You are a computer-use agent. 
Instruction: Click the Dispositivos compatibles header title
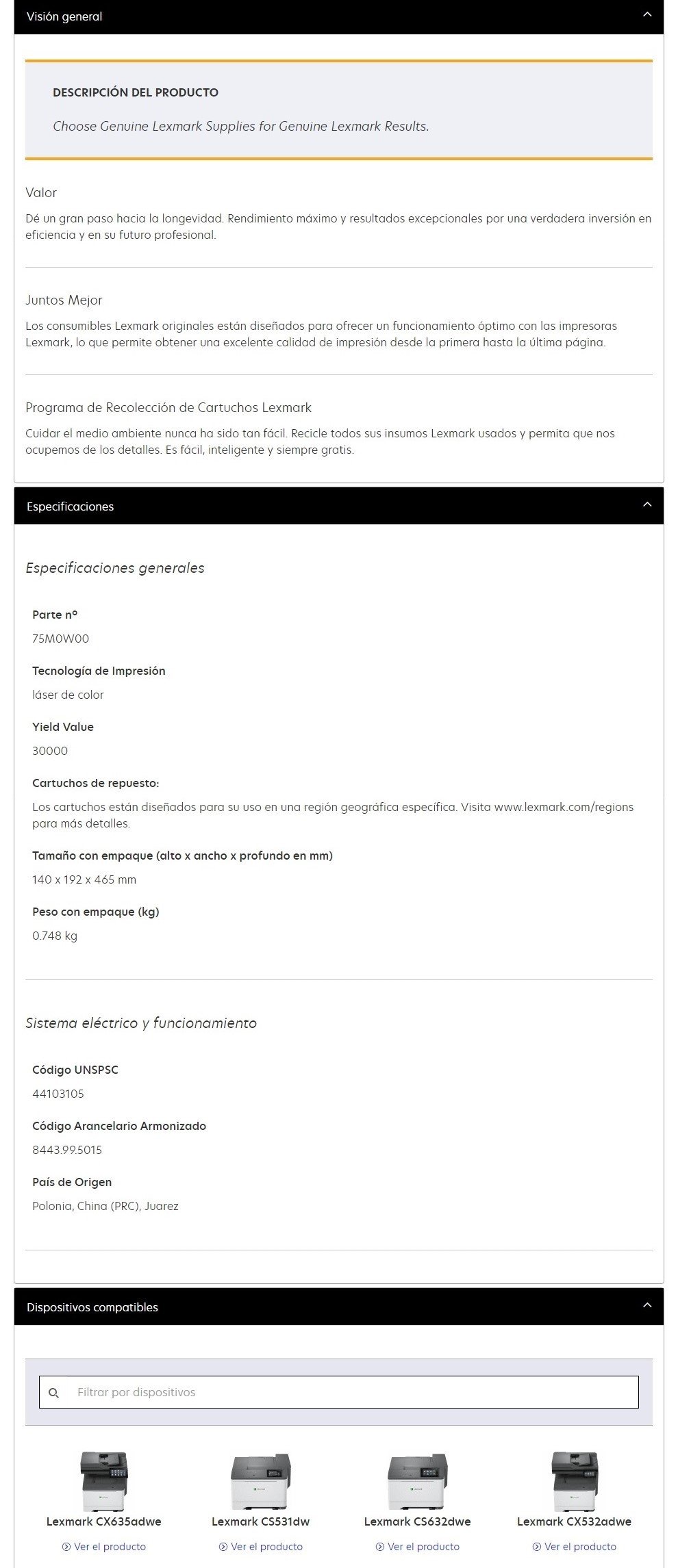coord(92,1307)
